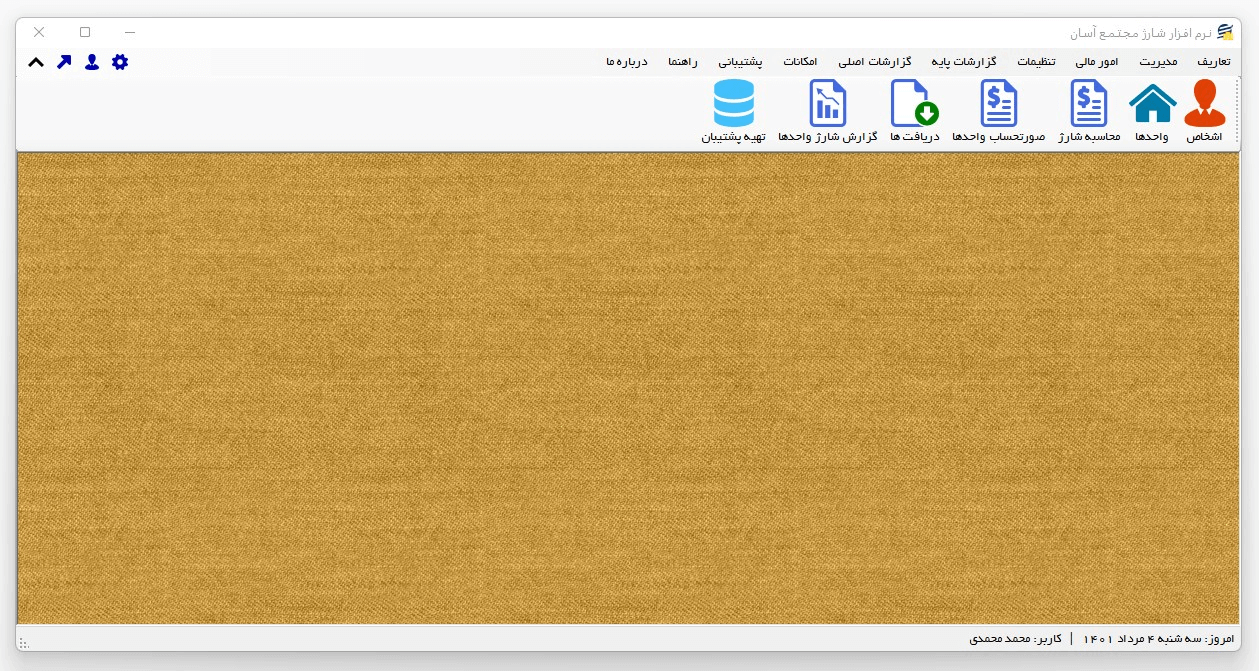The image size is (1259, 671).
Task: Open the تعاریف menu
Action: tap(1214, 62)
